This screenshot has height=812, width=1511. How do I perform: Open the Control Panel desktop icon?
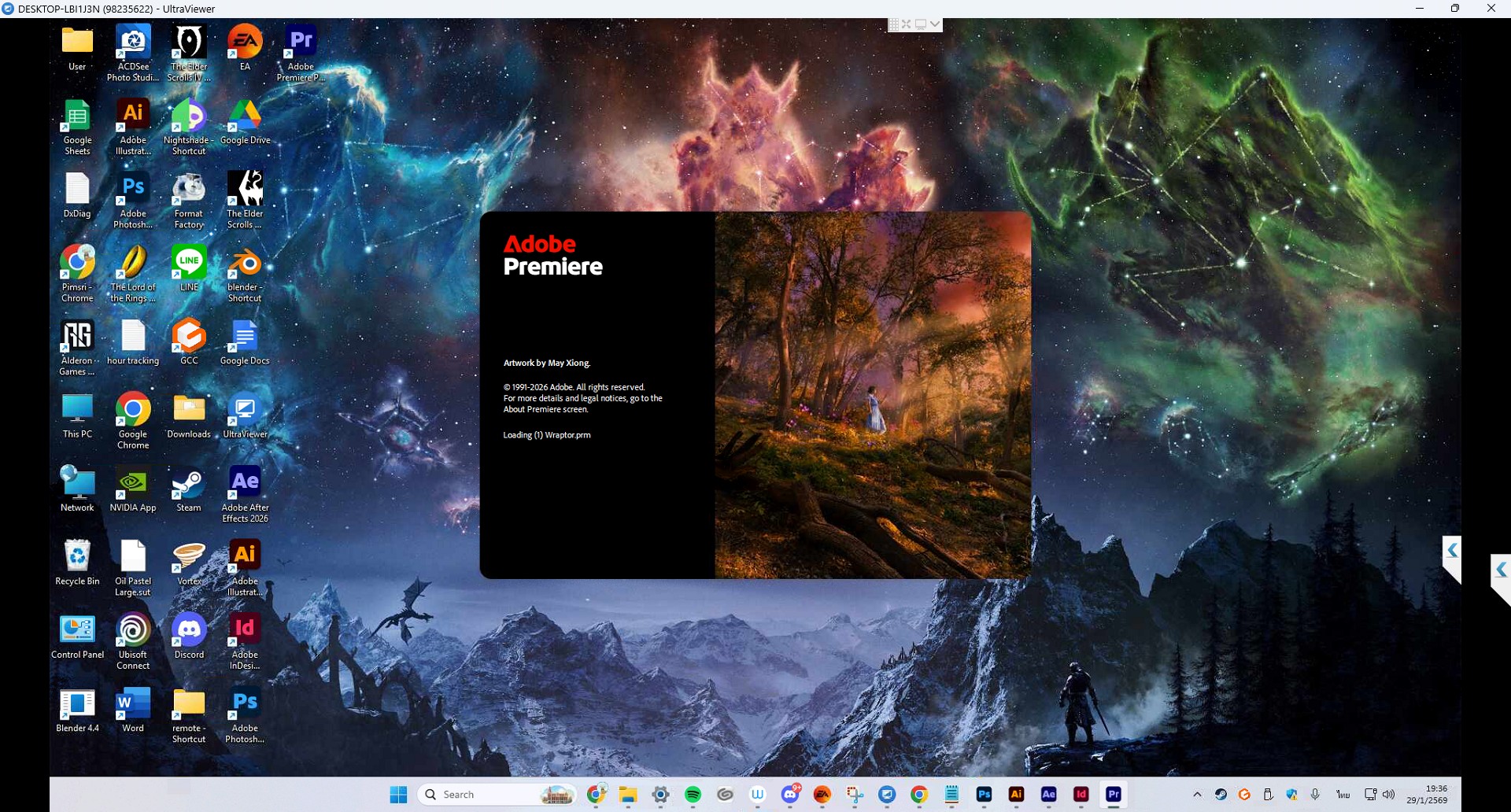pyautogui.click(x=77, y=637)
